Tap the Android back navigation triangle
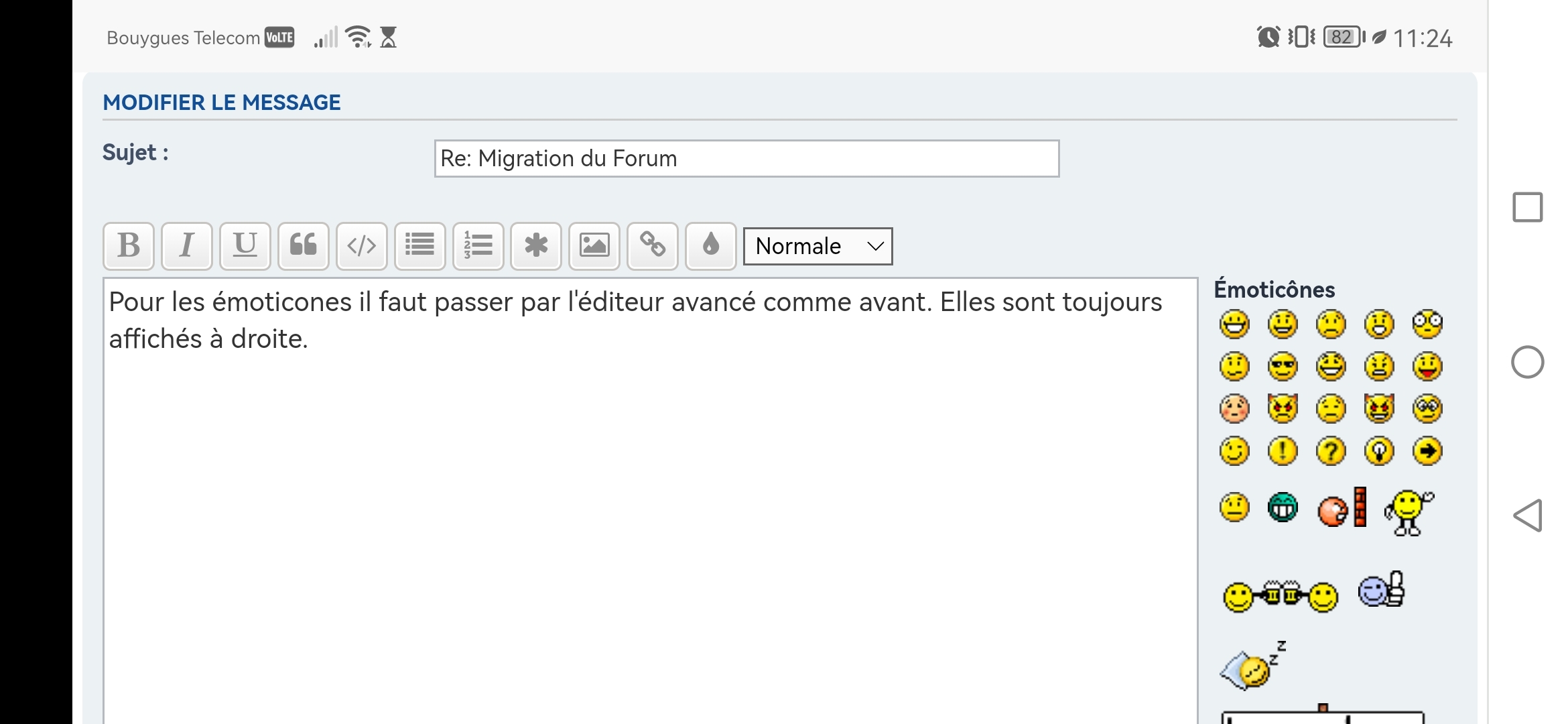Viewport: 1568px width, 724px height. (x=1528, y=516)
